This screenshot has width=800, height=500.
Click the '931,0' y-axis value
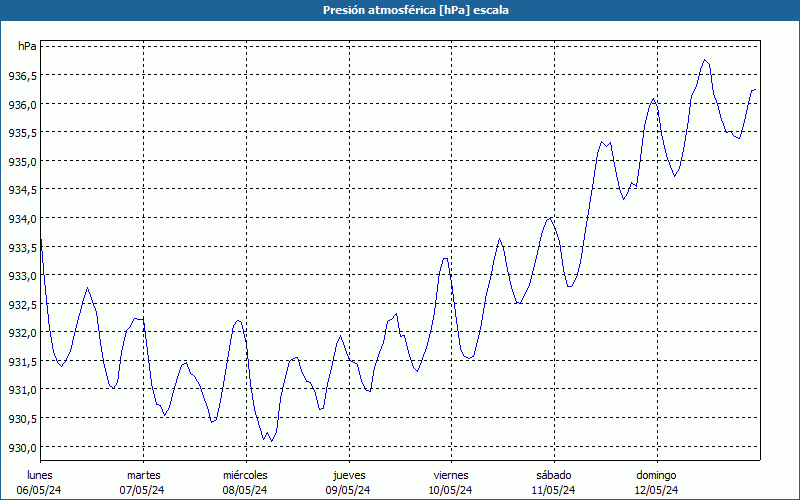22,390
